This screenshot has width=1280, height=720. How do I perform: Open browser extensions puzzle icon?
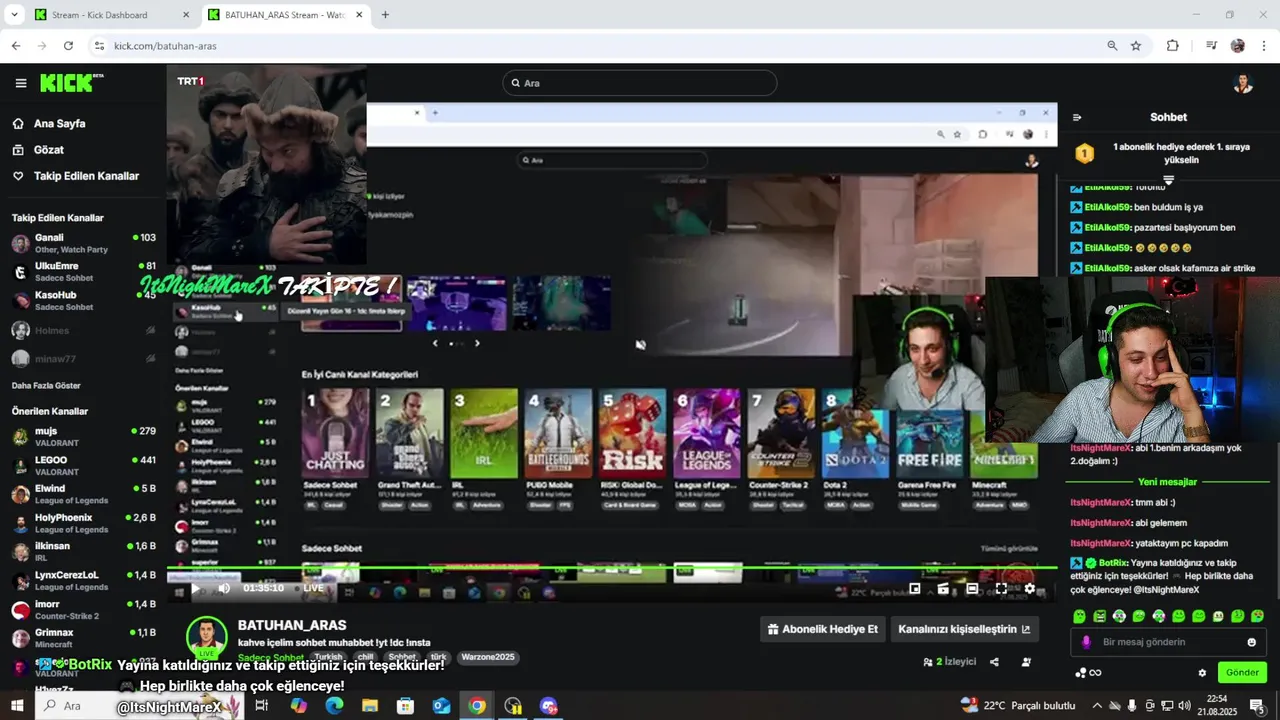(1173, 46)
